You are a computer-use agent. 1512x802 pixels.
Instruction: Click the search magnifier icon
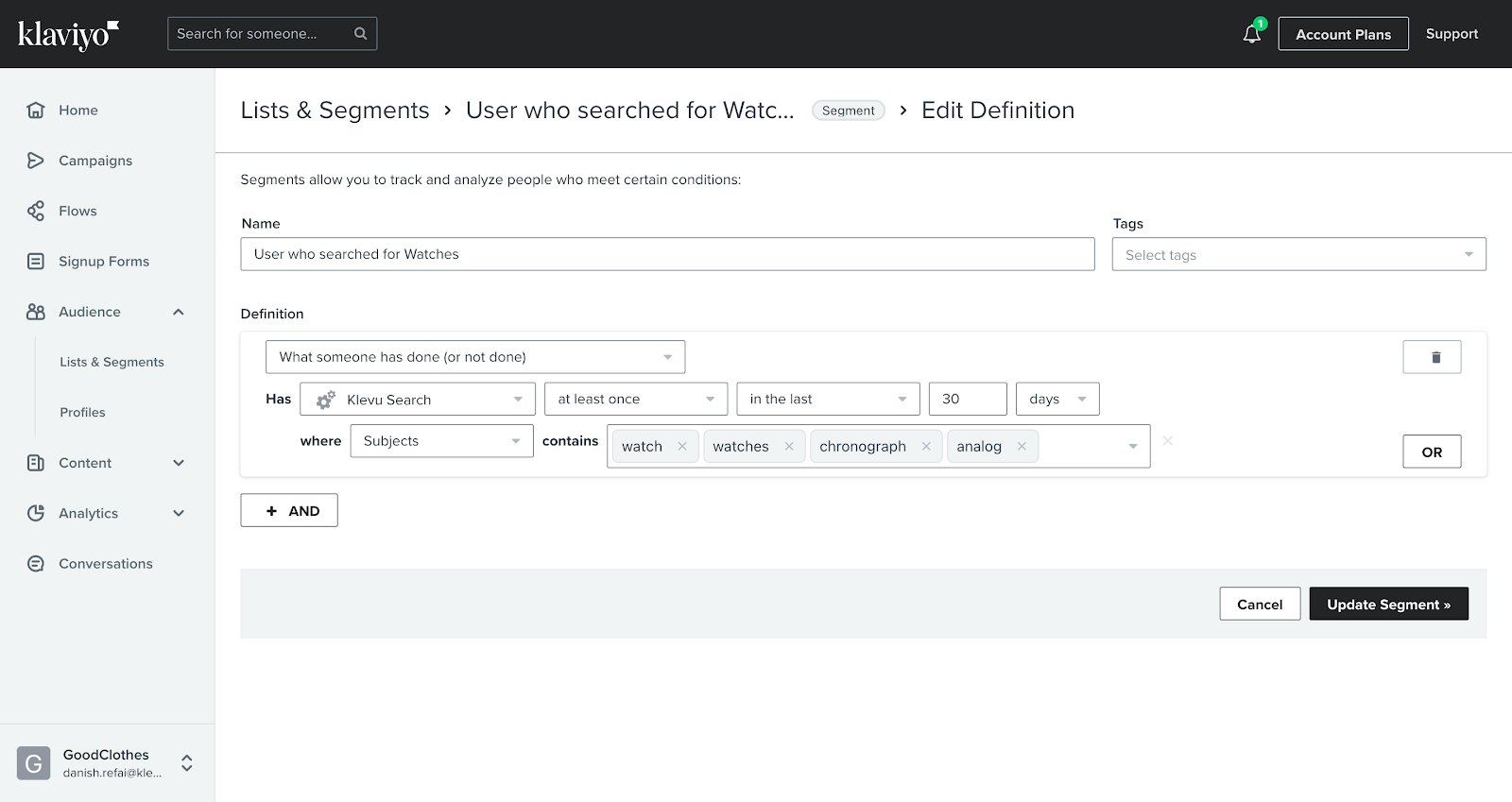pyautogui.click(x=360, y=34)
